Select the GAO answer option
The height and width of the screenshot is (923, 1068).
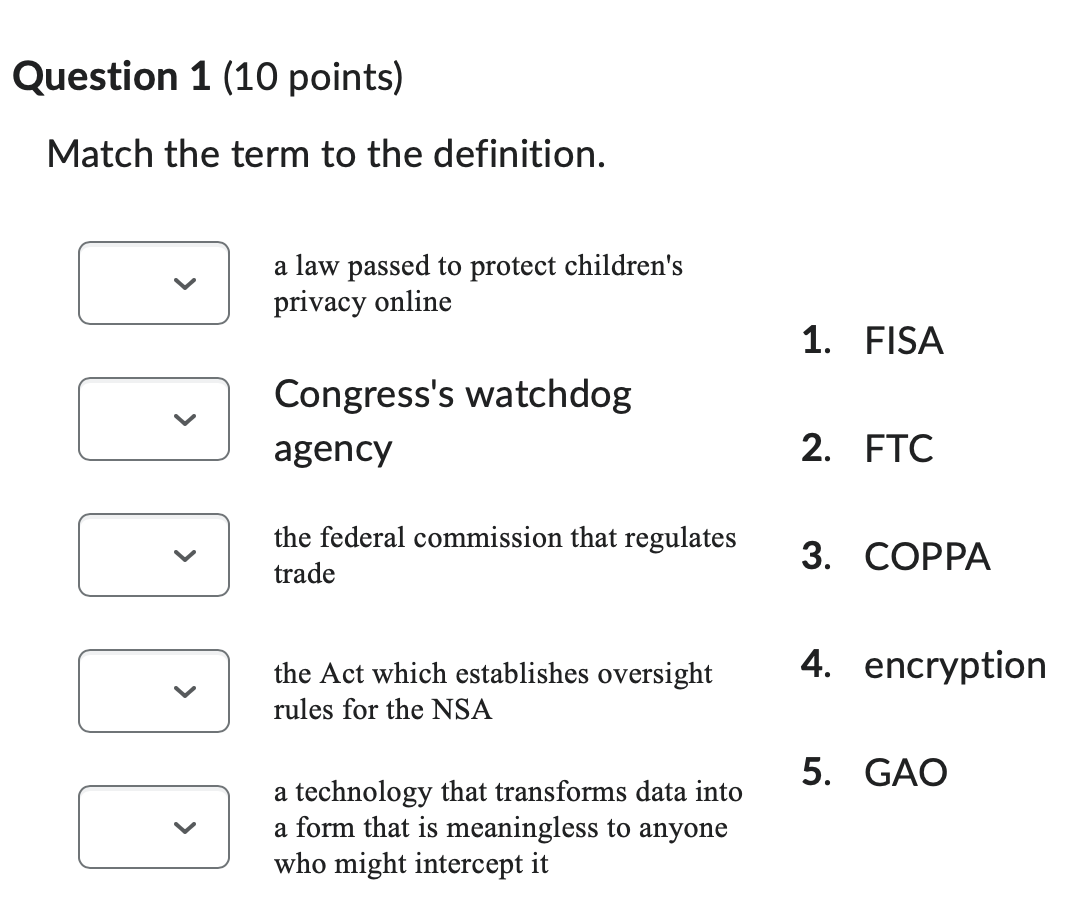pyautogui.click(x=905, y=771)
